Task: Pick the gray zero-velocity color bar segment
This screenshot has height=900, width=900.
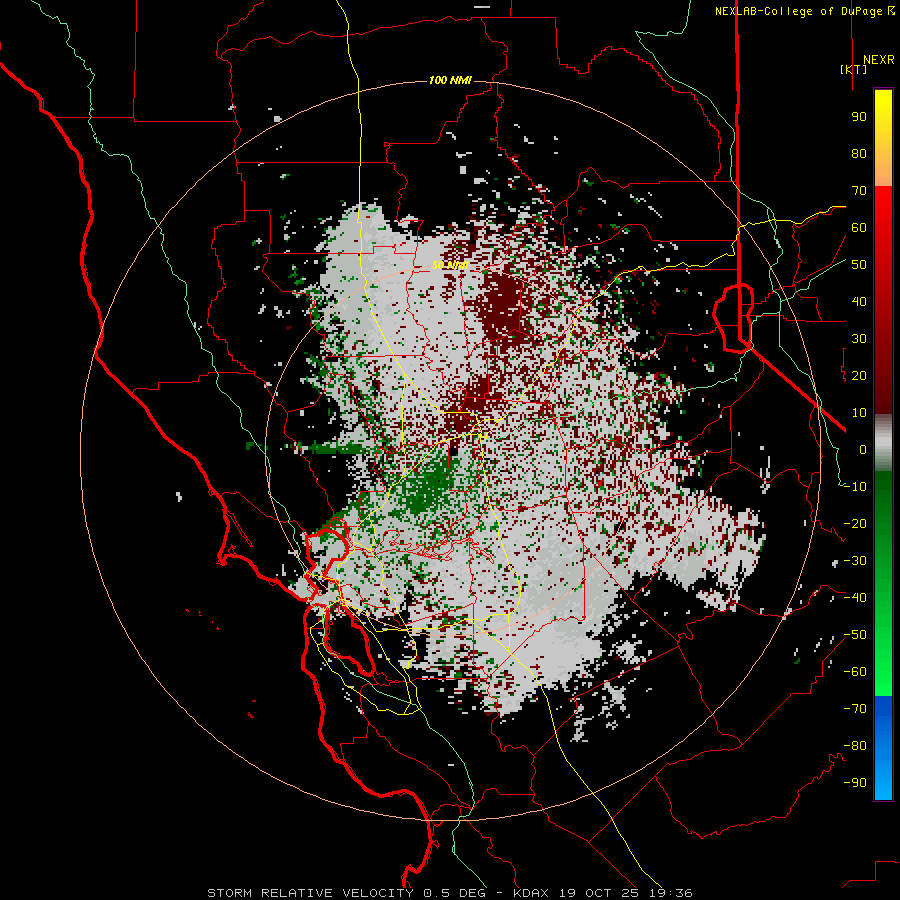Action: (883, 443)
